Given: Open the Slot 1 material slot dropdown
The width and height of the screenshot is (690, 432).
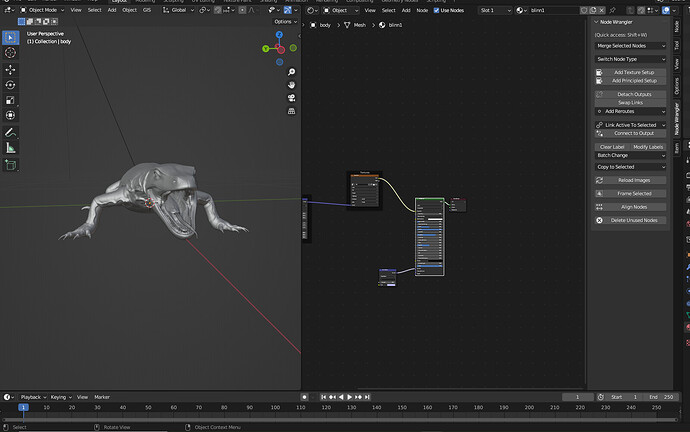Looking at the screenshot, I should coord(495,10).
